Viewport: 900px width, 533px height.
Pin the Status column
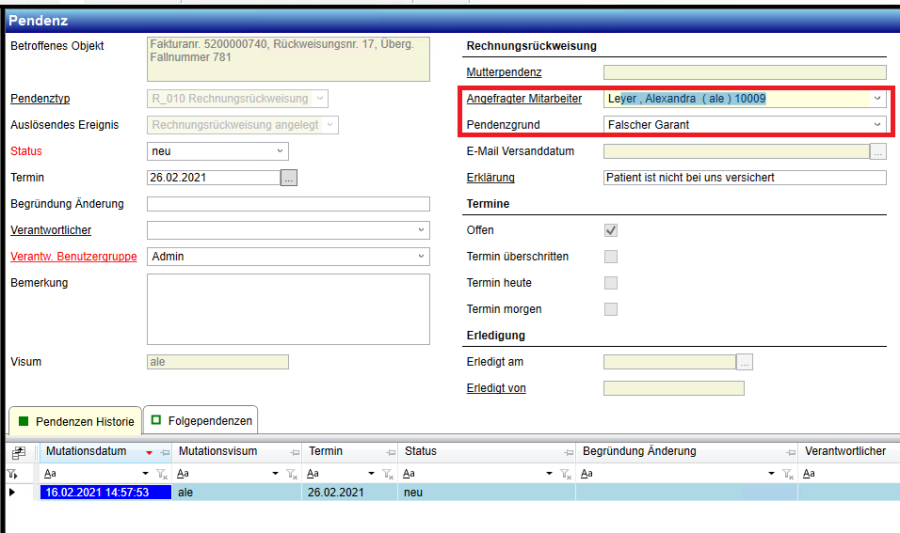[569, 453]
